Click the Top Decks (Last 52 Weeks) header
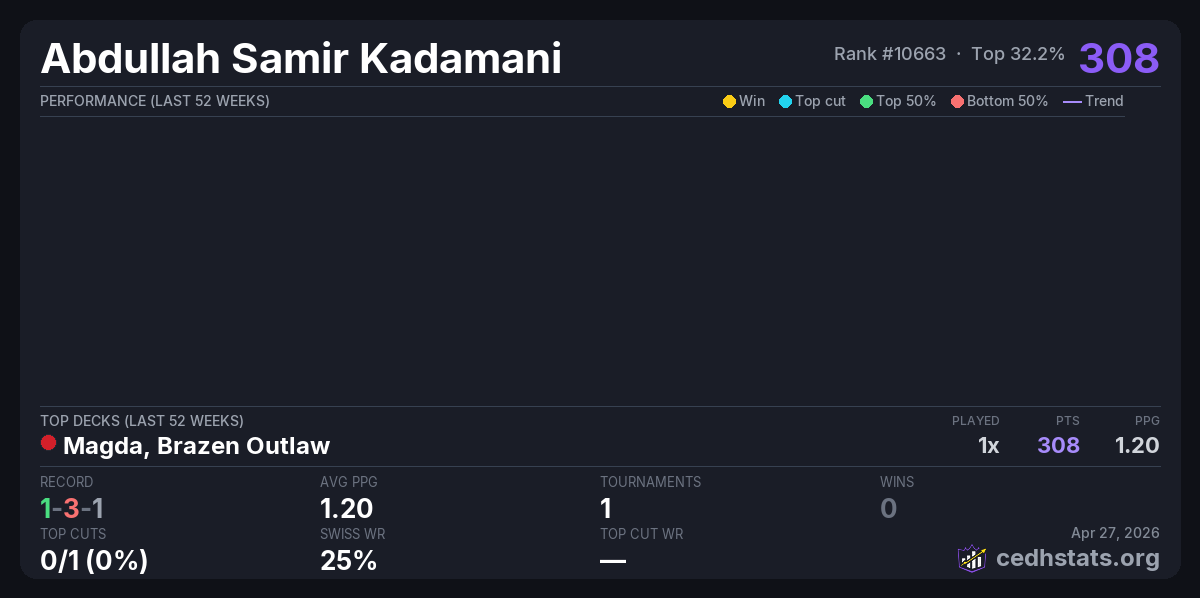The image size is (1200, 598). pos(142,421)
